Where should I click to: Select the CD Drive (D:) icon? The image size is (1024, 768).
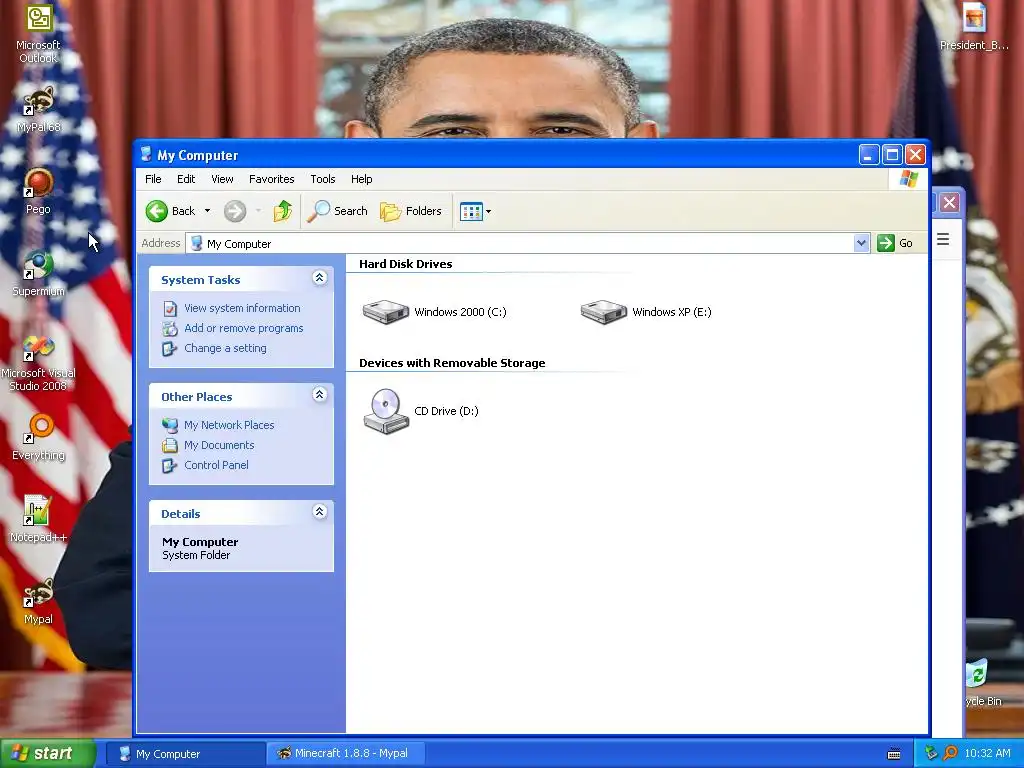coord(386,411)
